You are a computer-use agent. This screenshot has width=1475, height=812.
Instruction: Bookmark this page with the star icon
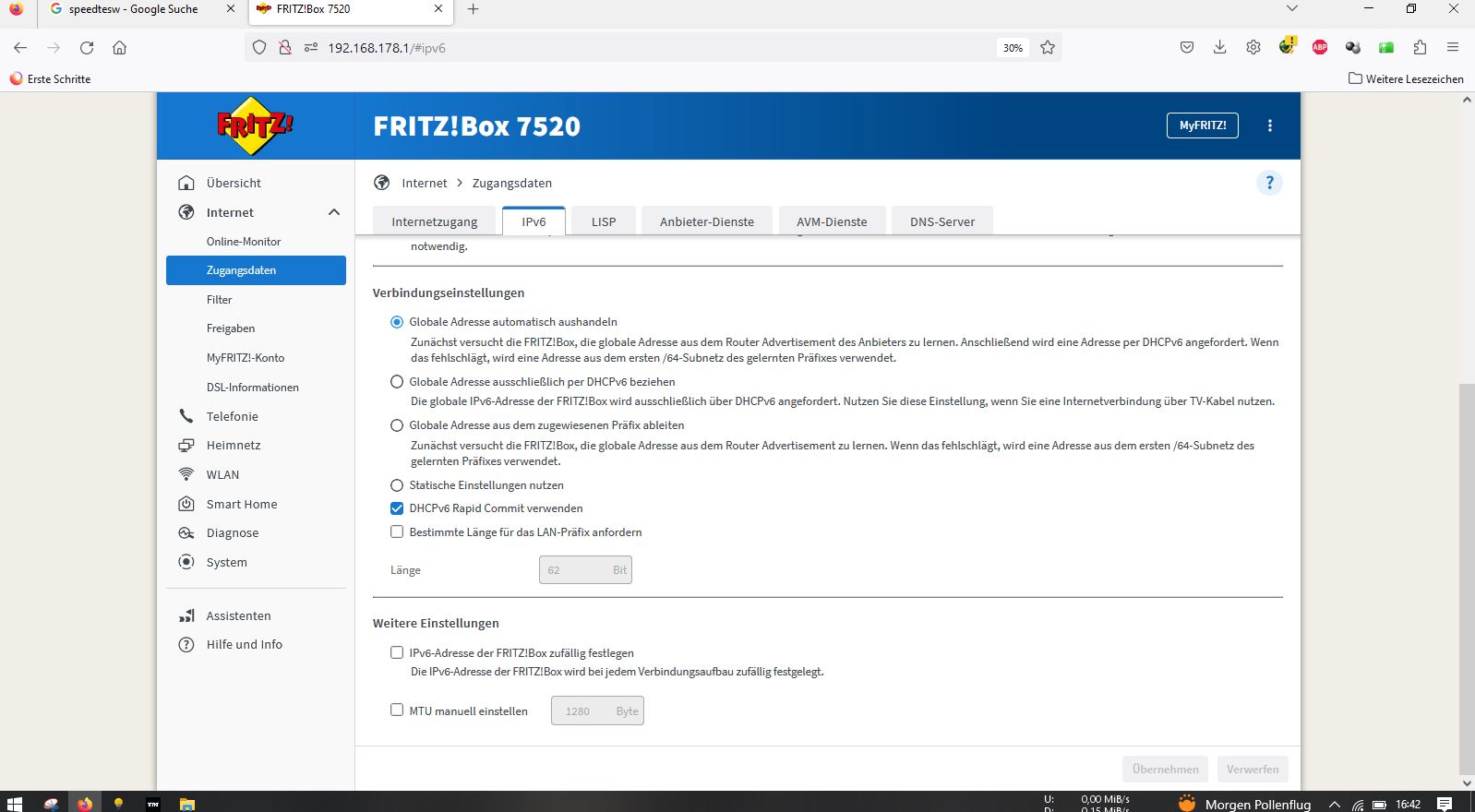tap(1048, 47)
